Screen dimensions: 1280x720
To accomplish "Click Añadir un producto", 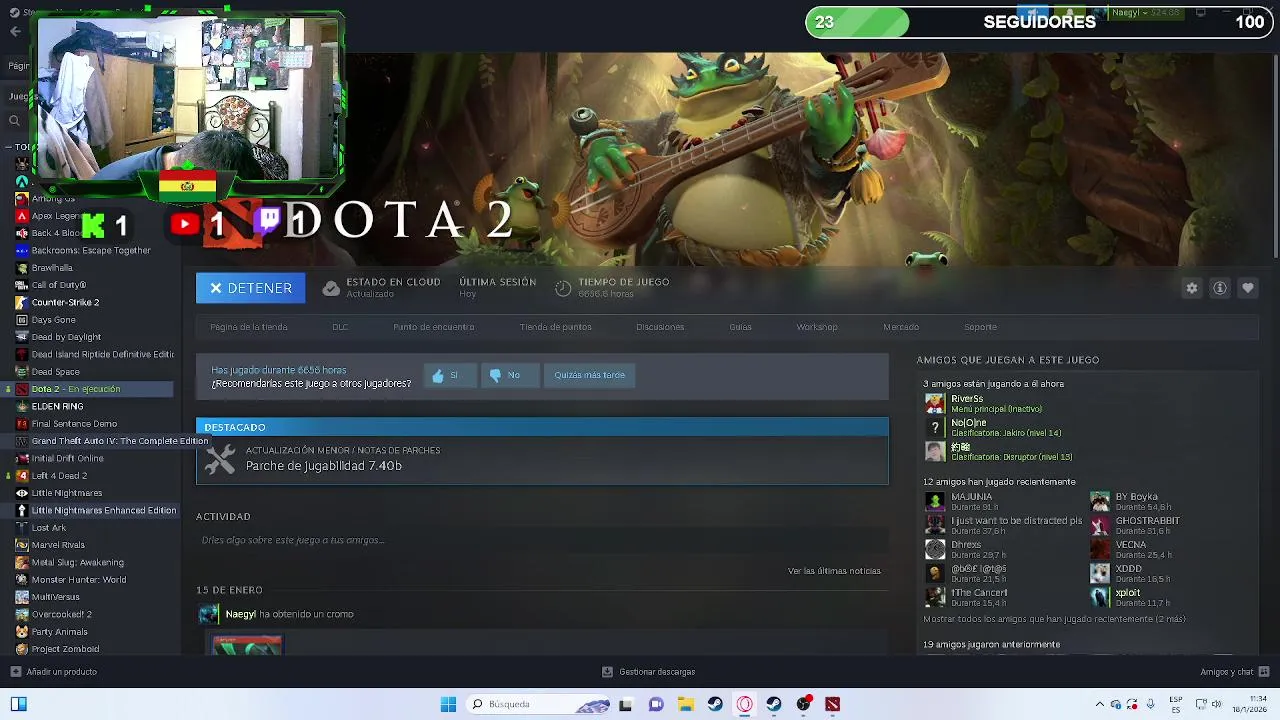I will (x=53, y=672).
